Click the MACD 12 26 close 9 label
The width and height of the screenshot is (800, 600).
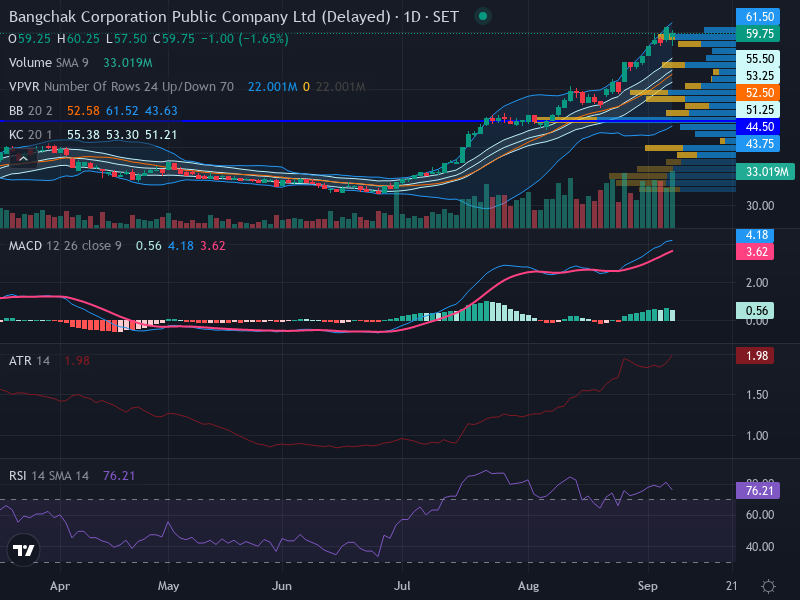click(x=65, y=246)
